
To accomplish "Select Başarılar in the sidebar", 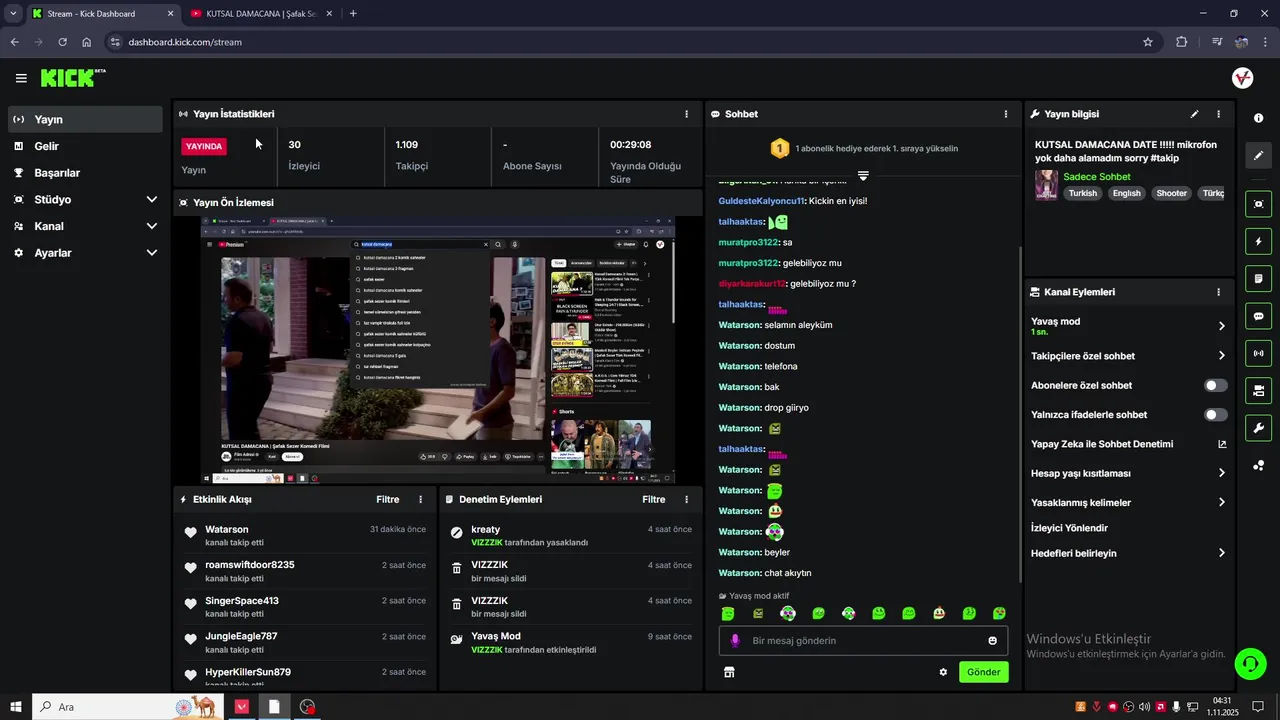I will coord(85,173).
